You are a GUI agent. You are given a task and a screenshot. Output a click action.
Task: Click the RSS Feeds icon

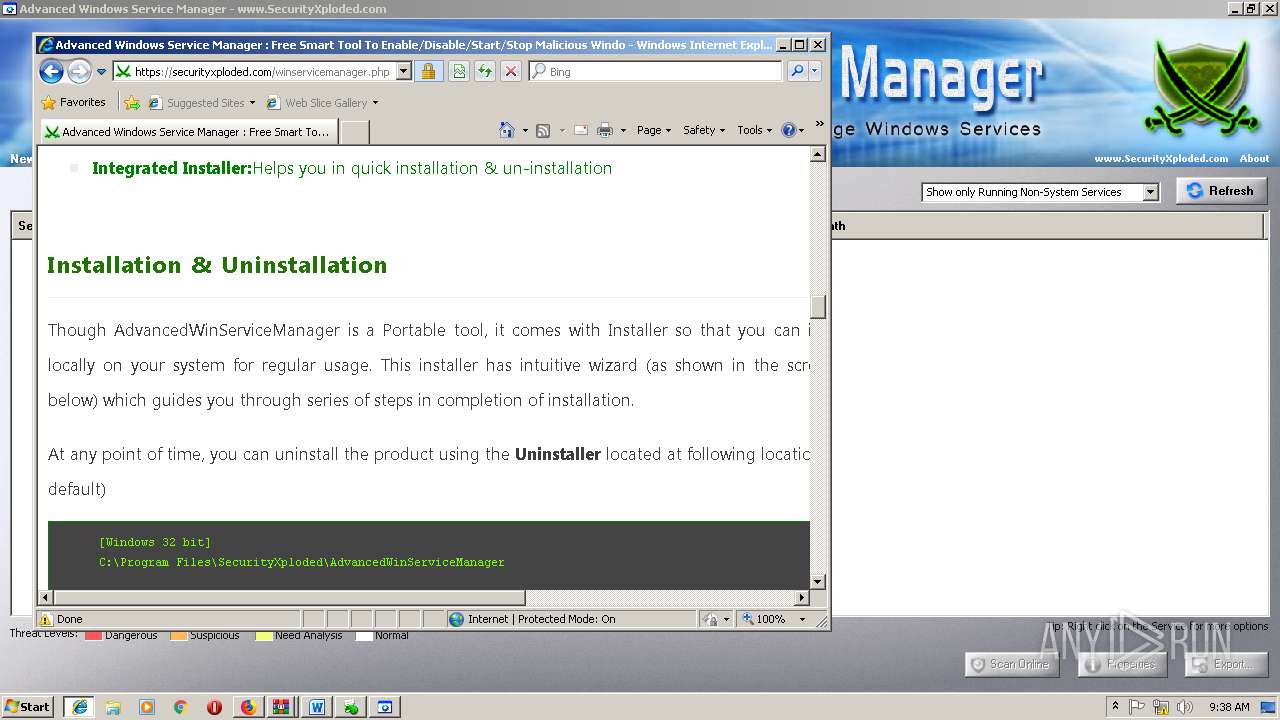tap(543, 130)
